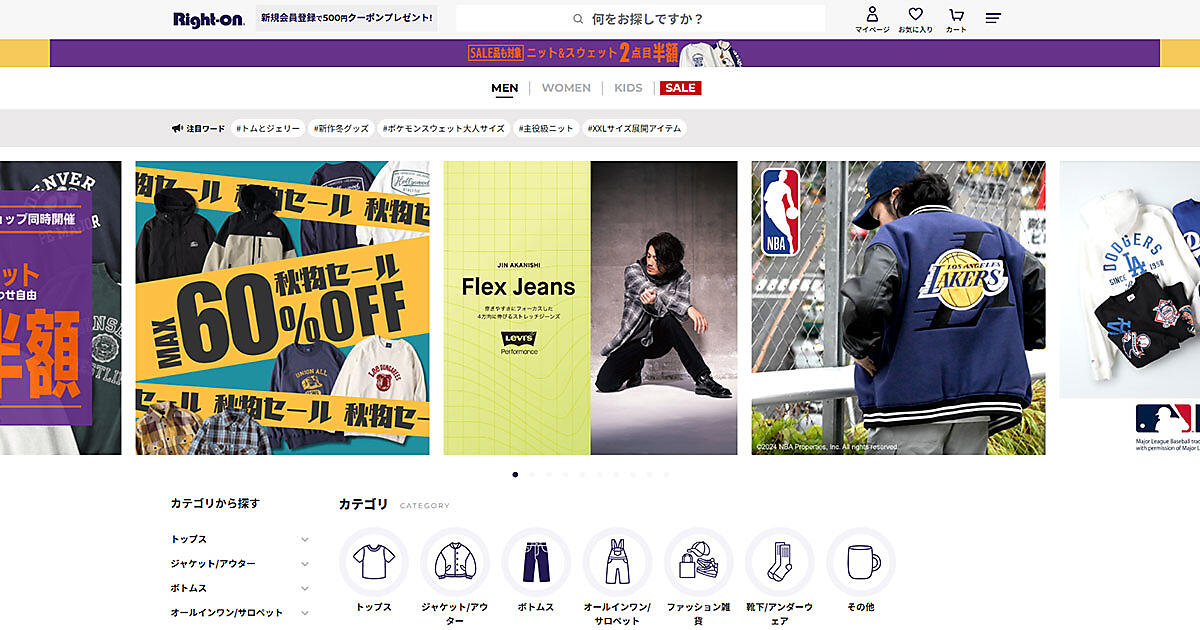Select the Tops t-shirt category icon
1200x630 pixels.
pyautogui.click(x=374, y=562)
